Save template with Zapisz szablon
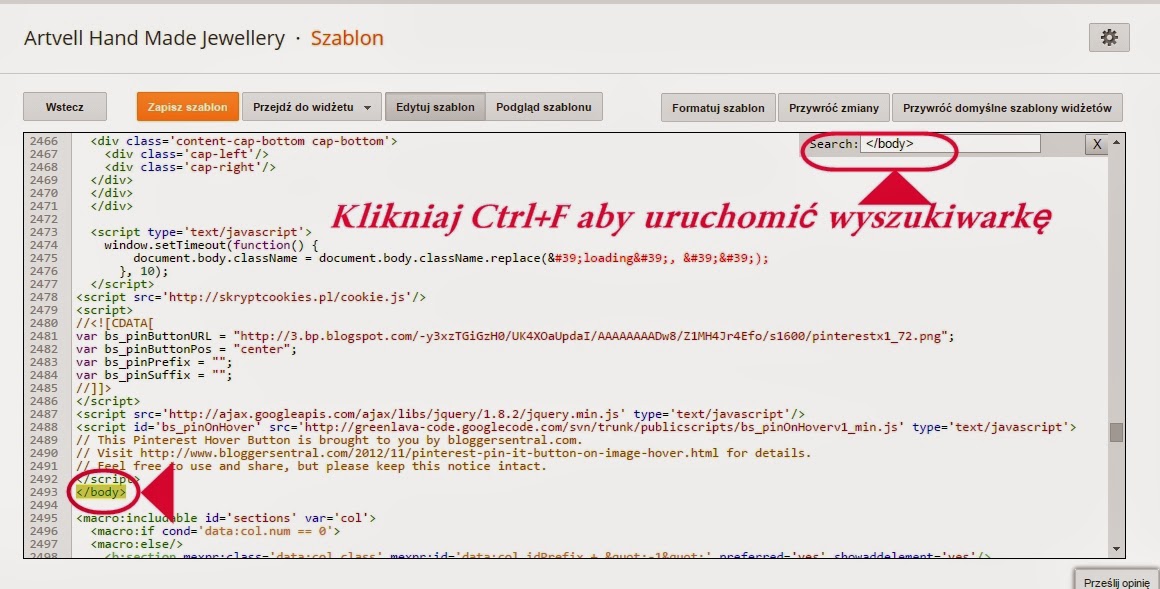The image size is (1160, 589). pyautogui.click(x=187, y=107)
